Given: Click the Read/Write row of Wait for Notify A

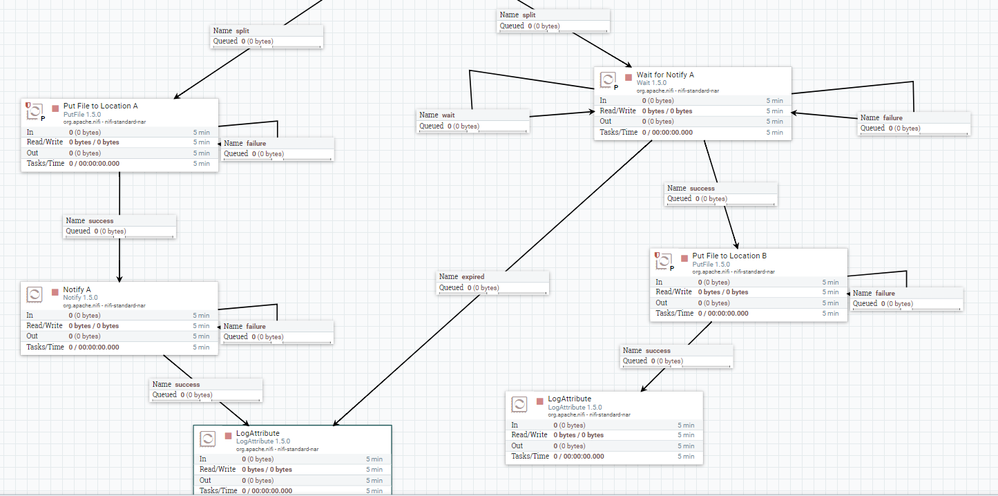Looking at the screenshot, I should 692,111.
